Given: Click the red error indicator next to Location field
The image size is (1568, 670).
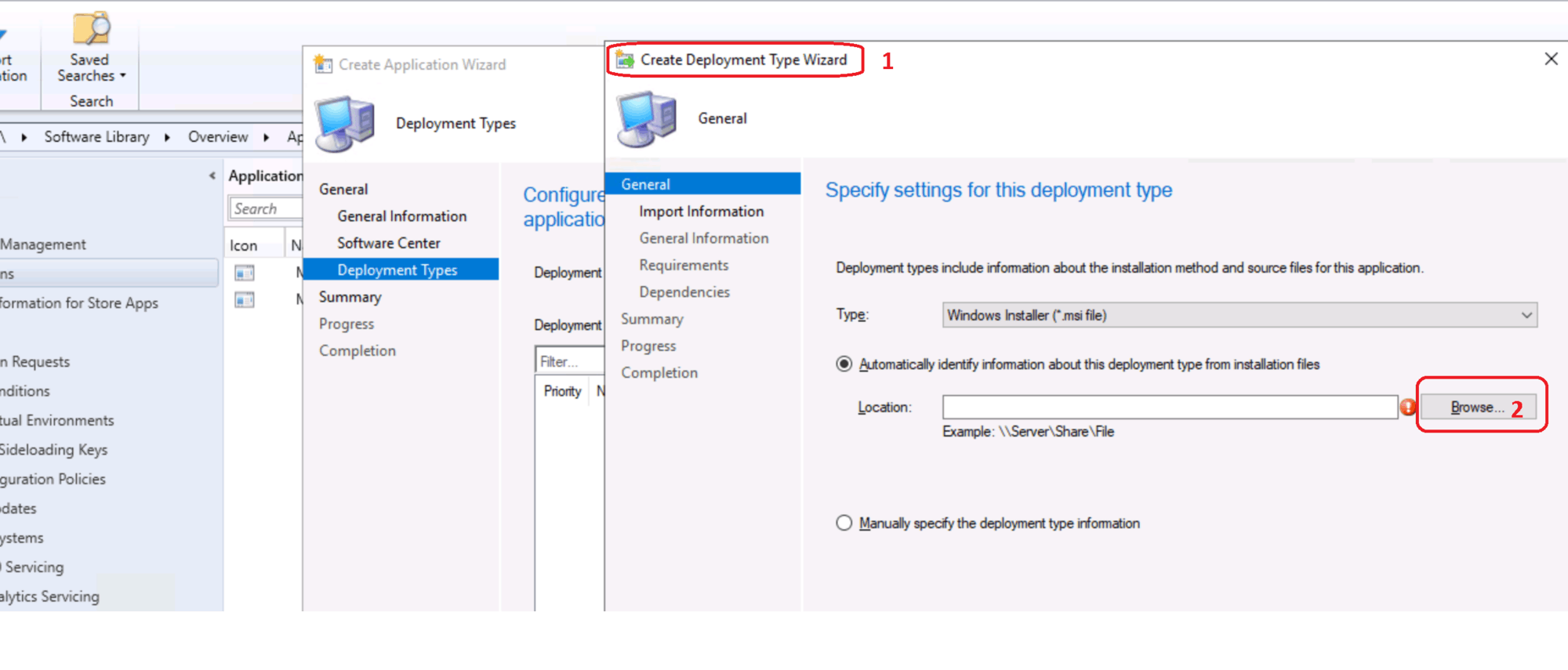Looking at the screenshot, I should click(1408, 407).
